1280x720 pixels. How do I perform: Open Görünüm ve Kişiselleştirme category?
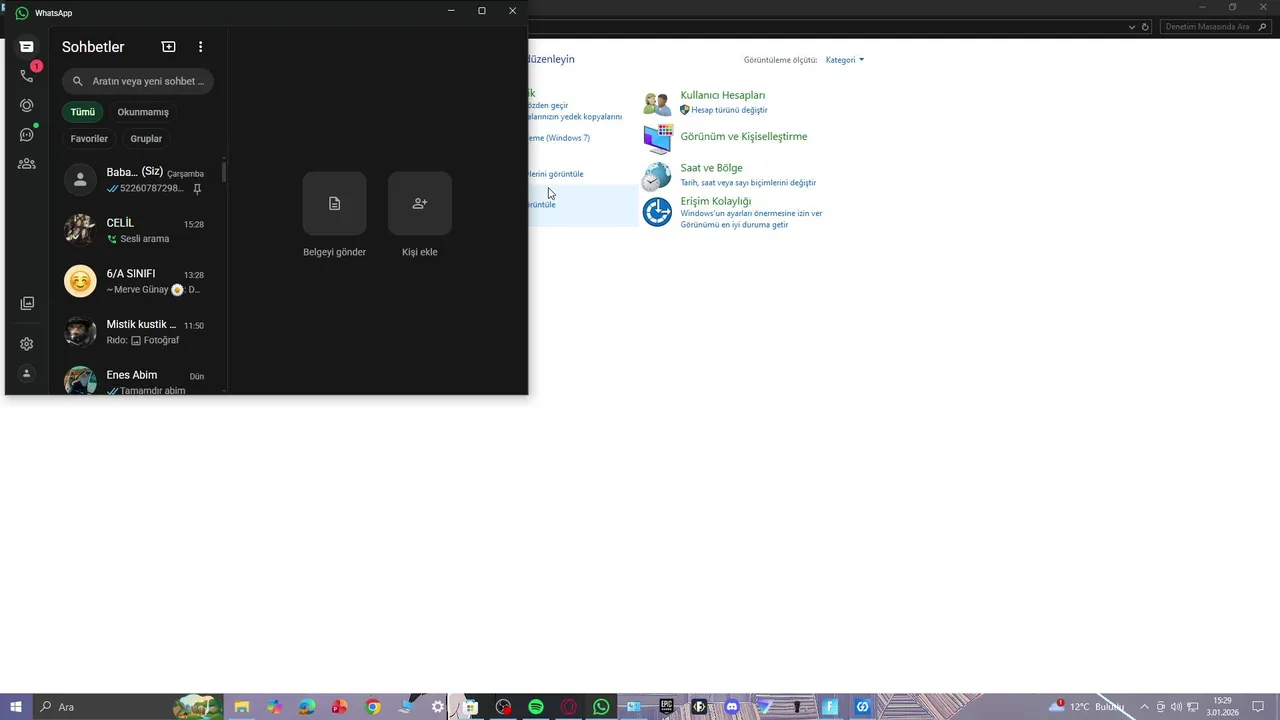[743, 136]
